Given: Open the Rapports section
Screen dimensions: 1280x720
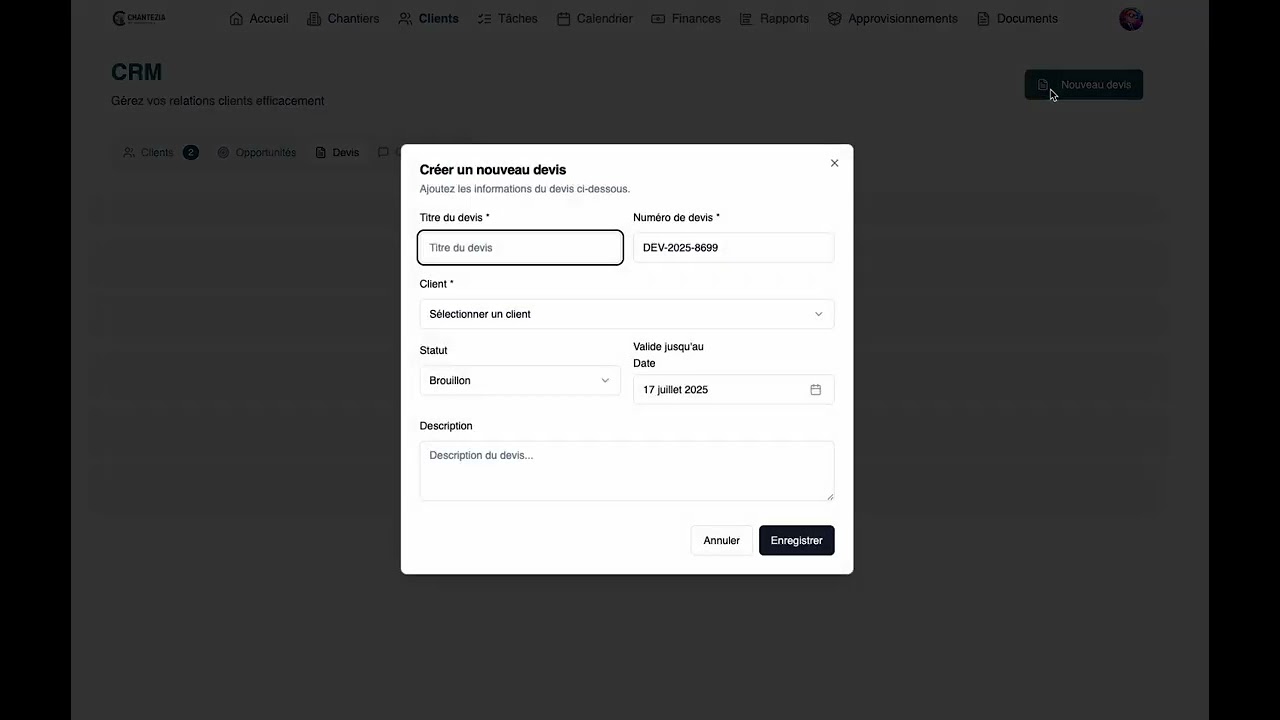Looking at the screenshot, I should tap(774, 19).
